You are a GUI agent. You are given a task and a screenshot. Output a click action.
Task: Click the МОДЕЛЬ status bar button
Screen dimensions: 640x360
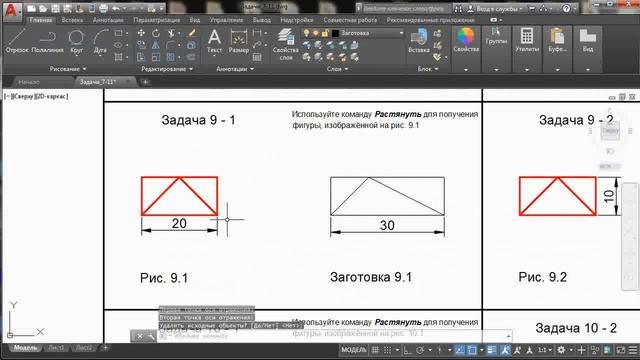[353, 350]
